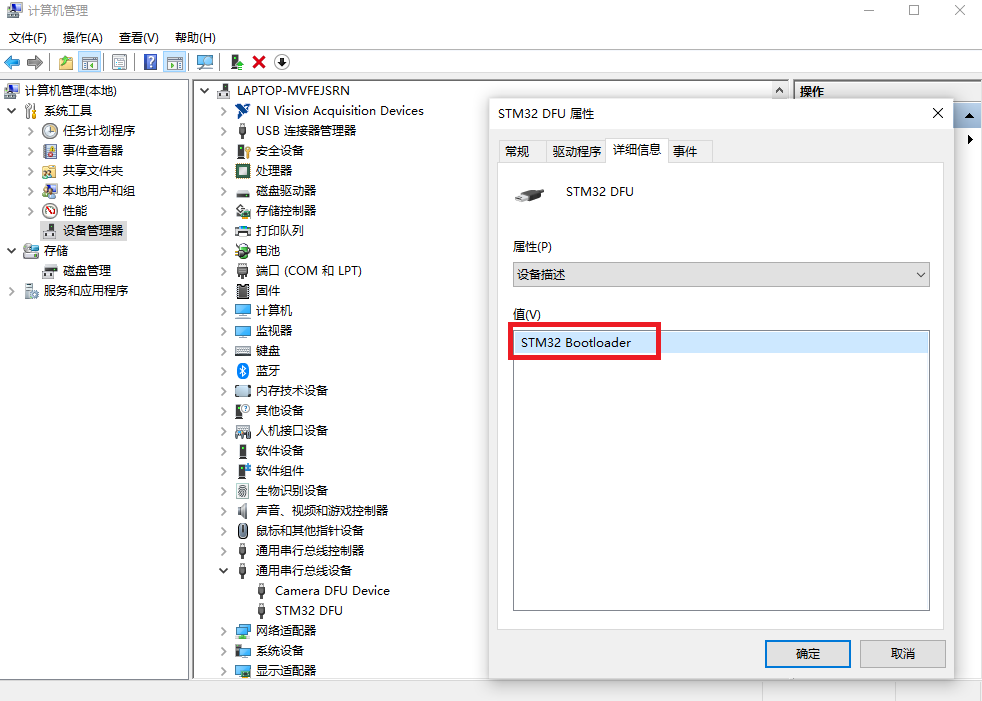
Task: Select Disk Management (磁盘管理) in tree
Action: coord(86,271)
